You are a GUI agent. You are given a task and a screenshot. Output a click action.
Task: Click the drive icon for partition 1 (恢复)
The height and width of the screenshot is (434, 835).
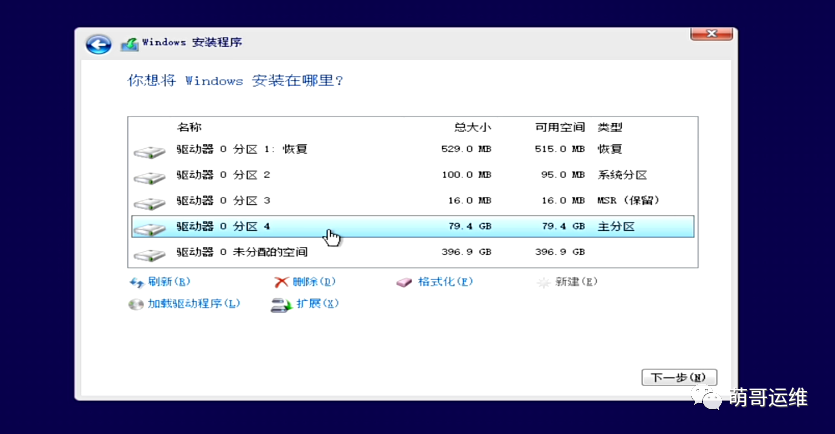[150, 151]
